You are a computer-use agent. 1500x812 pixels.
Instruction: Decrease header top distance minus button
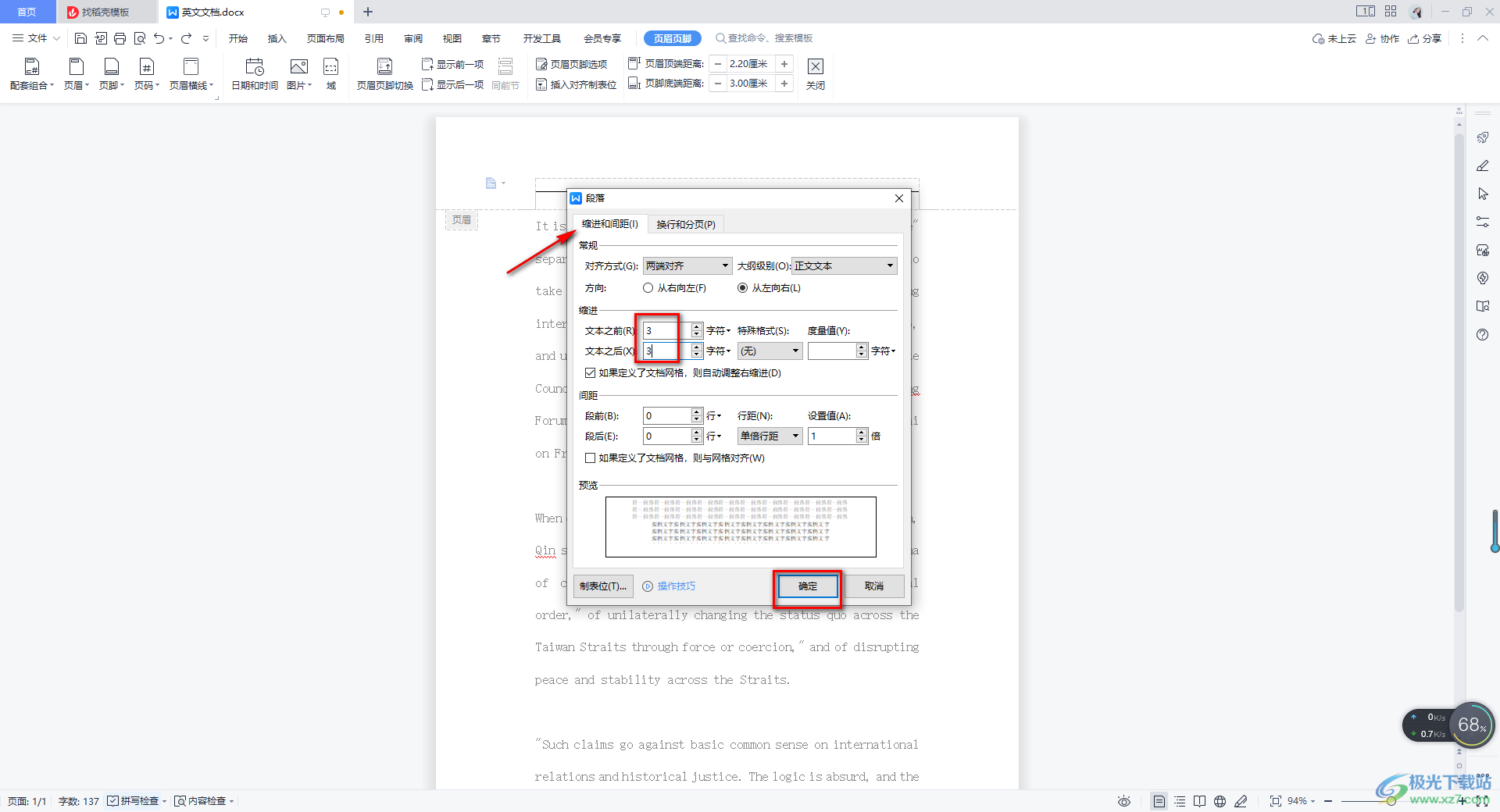click(718, 64)
